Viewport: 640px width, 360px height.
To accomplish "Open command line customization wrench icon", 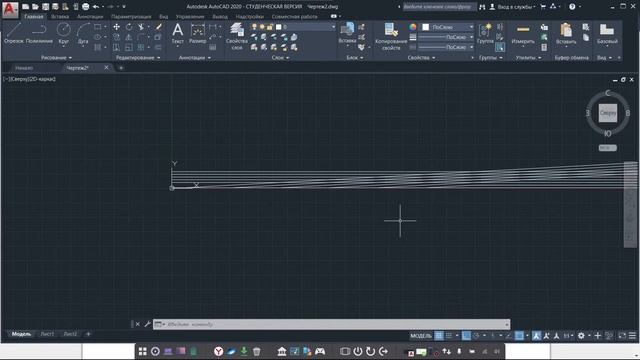I will [x=147, y=324].
